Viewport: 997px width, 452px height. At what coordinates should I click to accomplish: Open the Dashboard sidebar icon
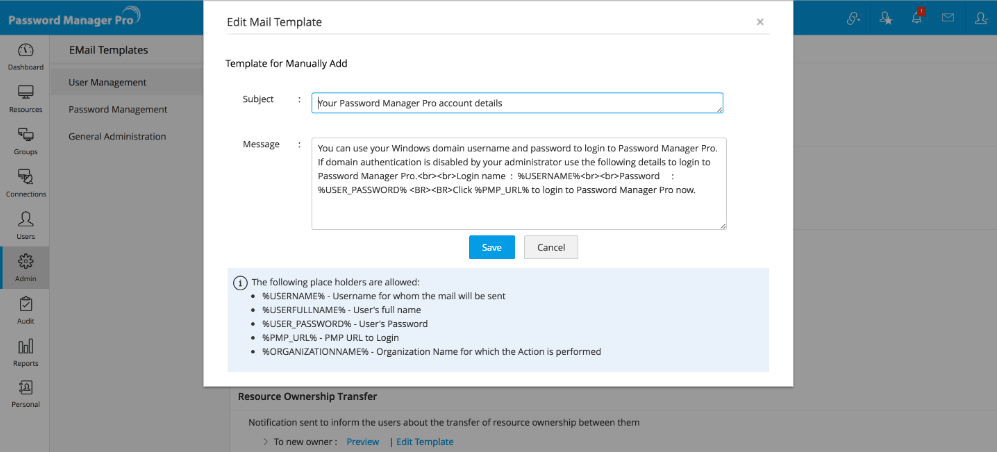click(x=26, y=56)
